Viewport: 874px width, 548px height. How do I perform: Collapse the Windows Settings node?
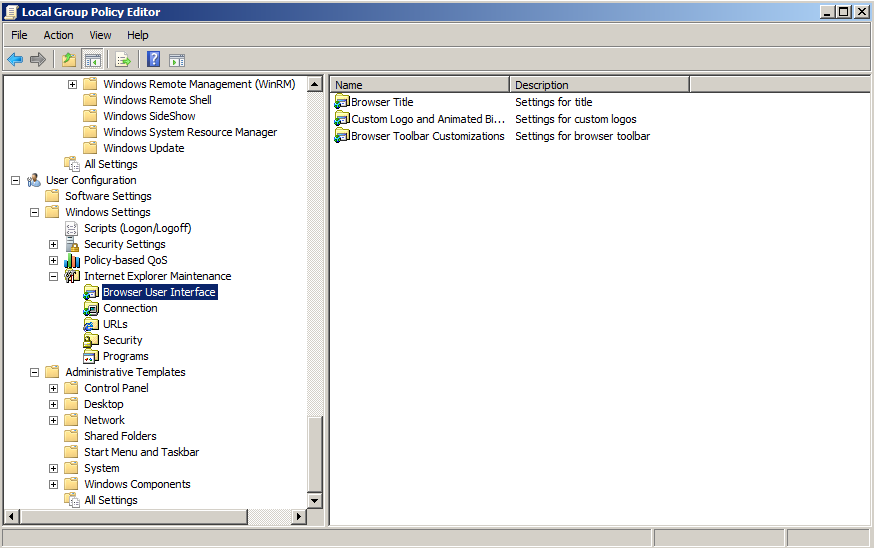[x=35, y=212]
